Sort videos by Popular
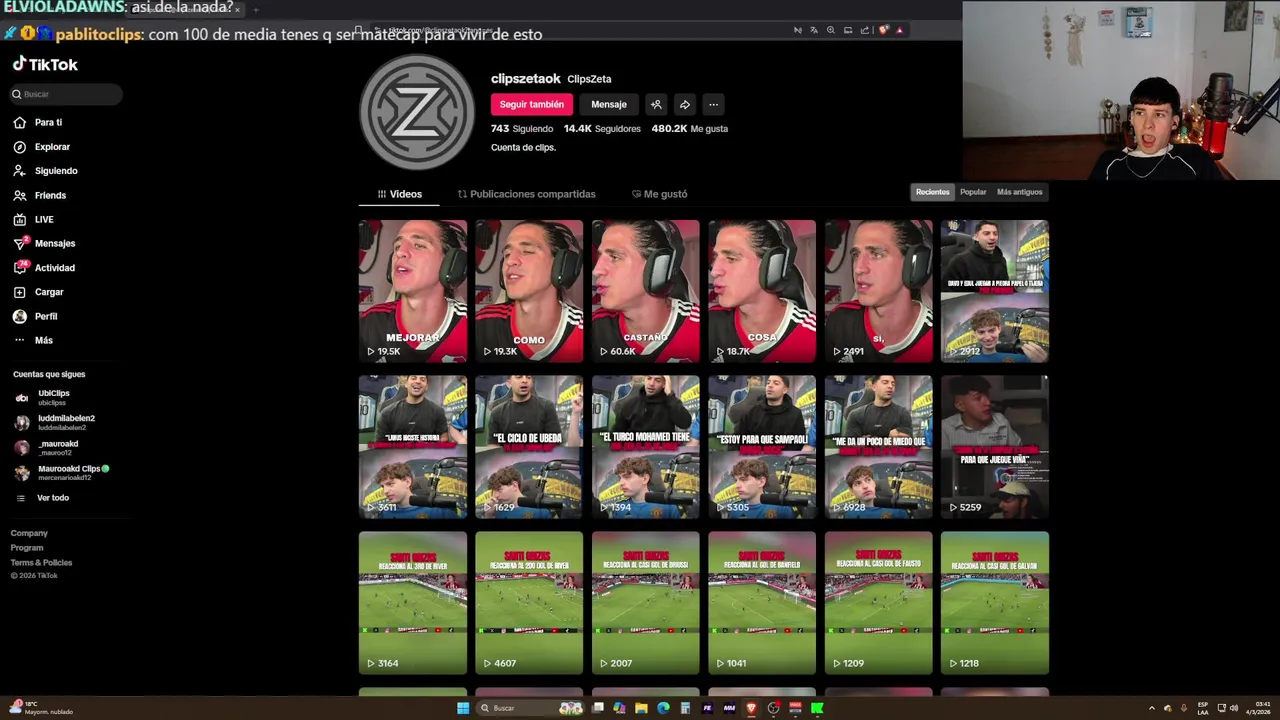This screenshot has width=1280, height=720. (x=973, y=192)
